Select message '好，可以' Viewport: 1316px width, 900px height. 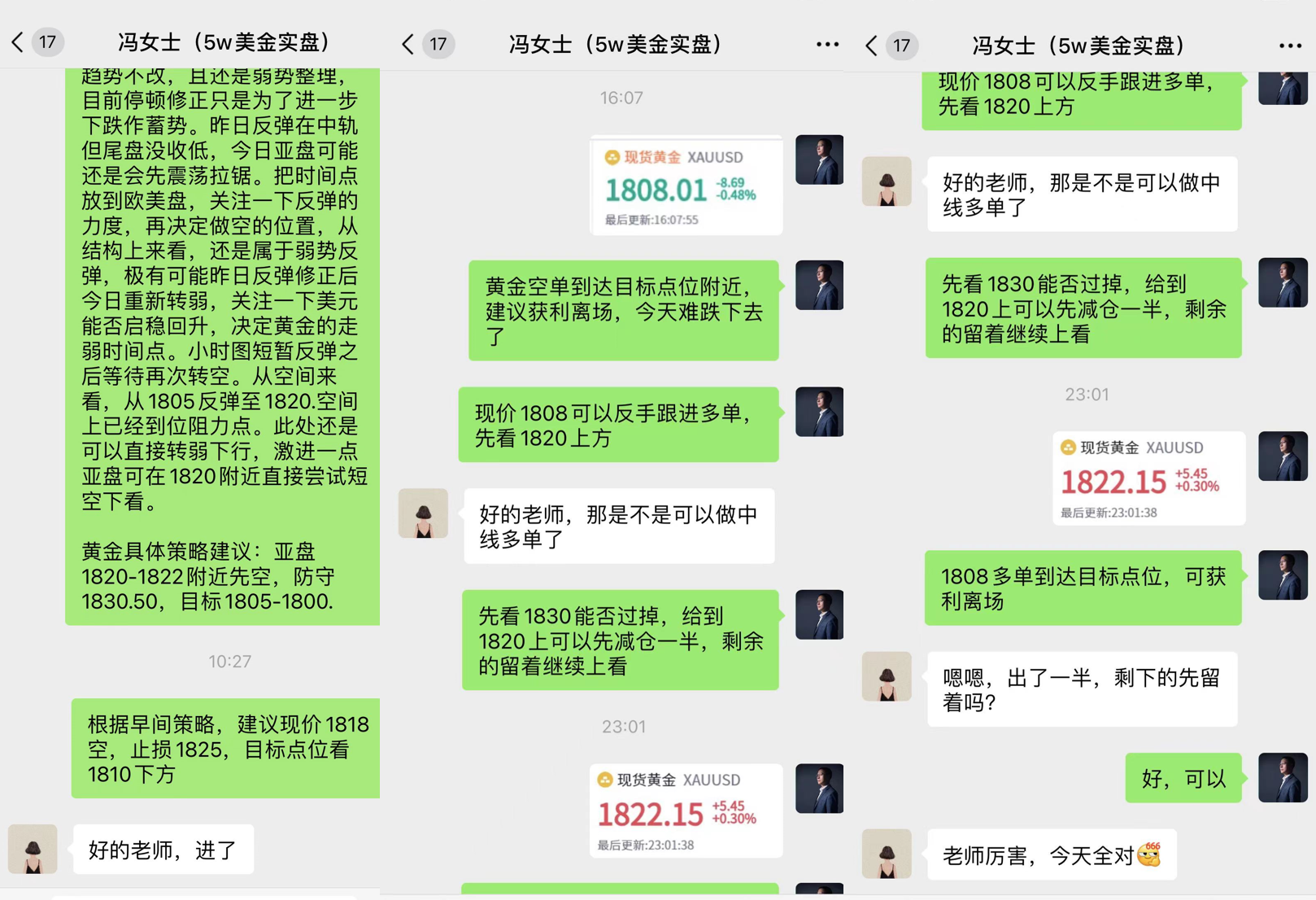click(x=1183, y=778)
